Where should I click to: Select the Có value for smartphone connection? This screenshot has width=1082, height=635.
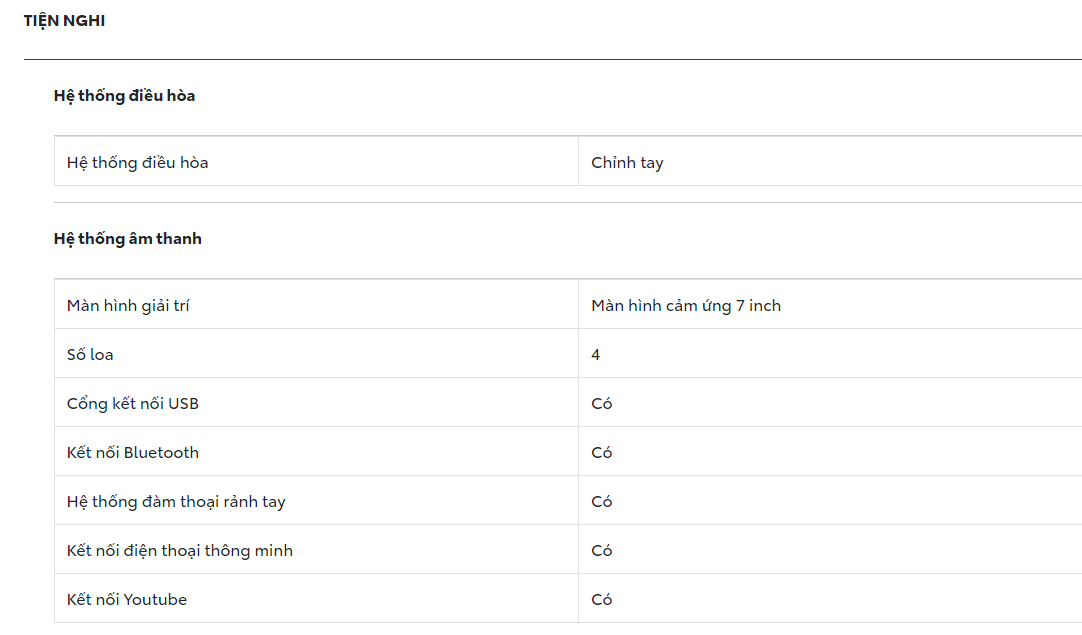click(601, 550)
